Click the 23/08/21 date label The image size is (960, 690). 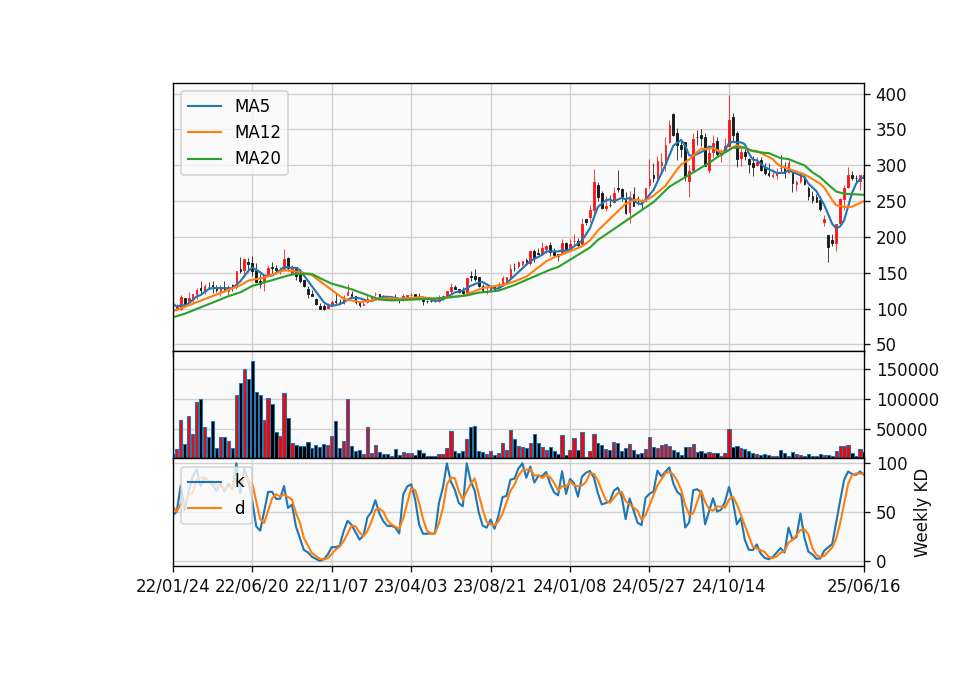point(490,586)
